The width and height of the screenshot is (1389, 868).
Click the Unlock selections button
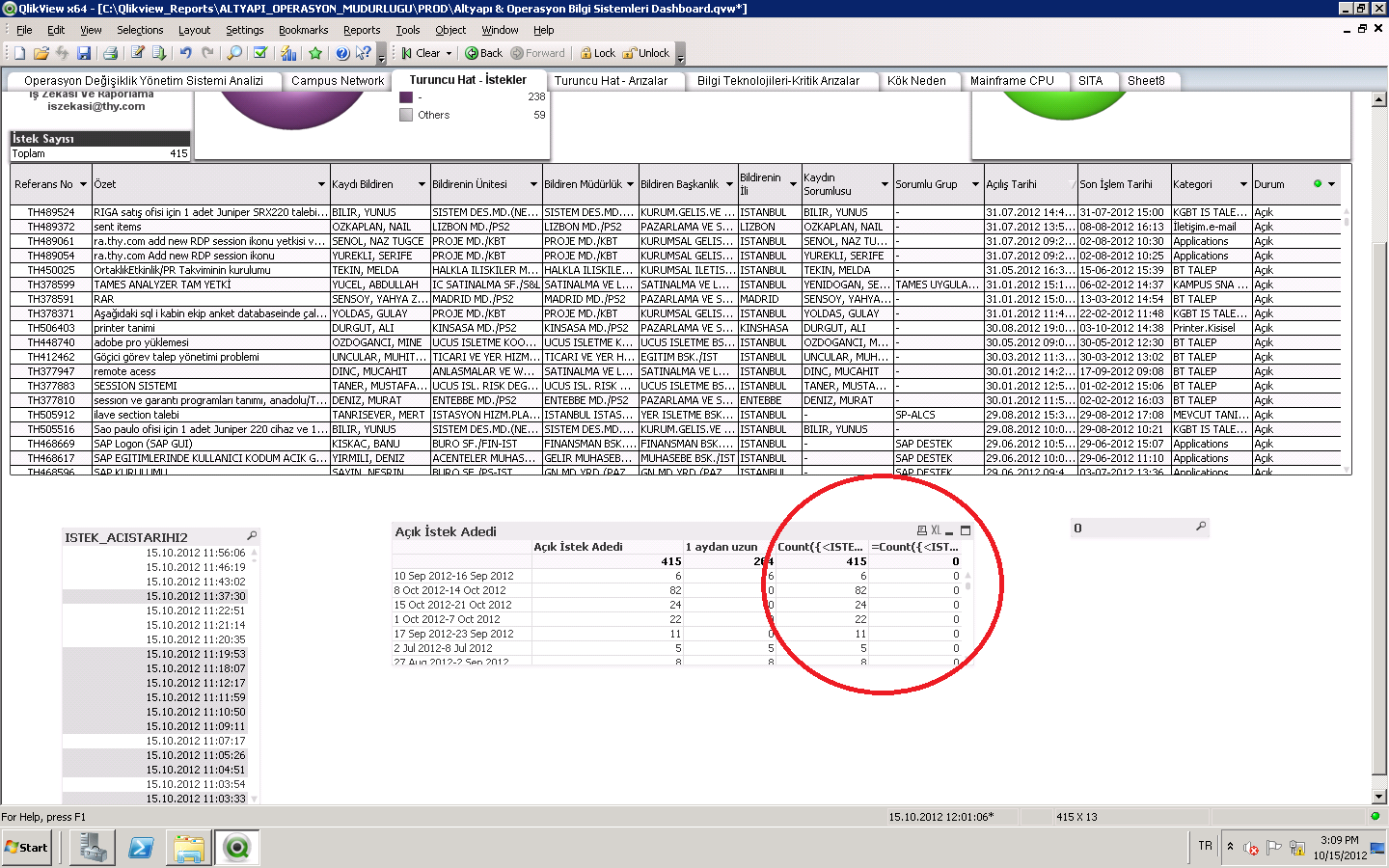646,53
